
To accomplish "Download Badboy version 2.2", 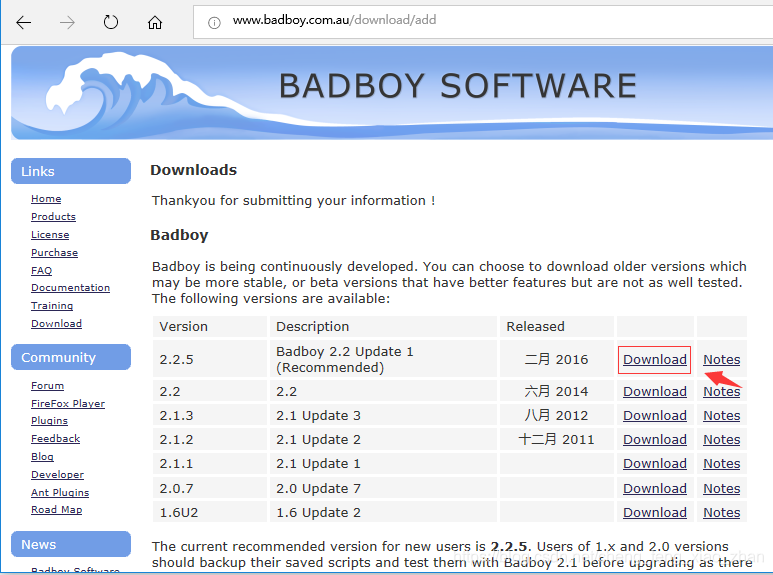I will click(655, 392).
